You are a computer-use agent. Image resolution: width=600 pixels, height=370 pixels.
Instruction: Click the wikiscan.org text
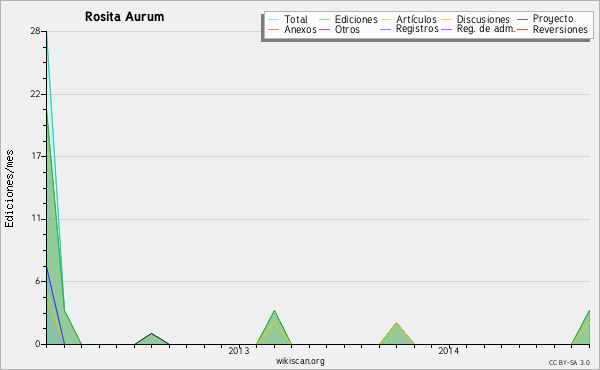pos(300,361)
